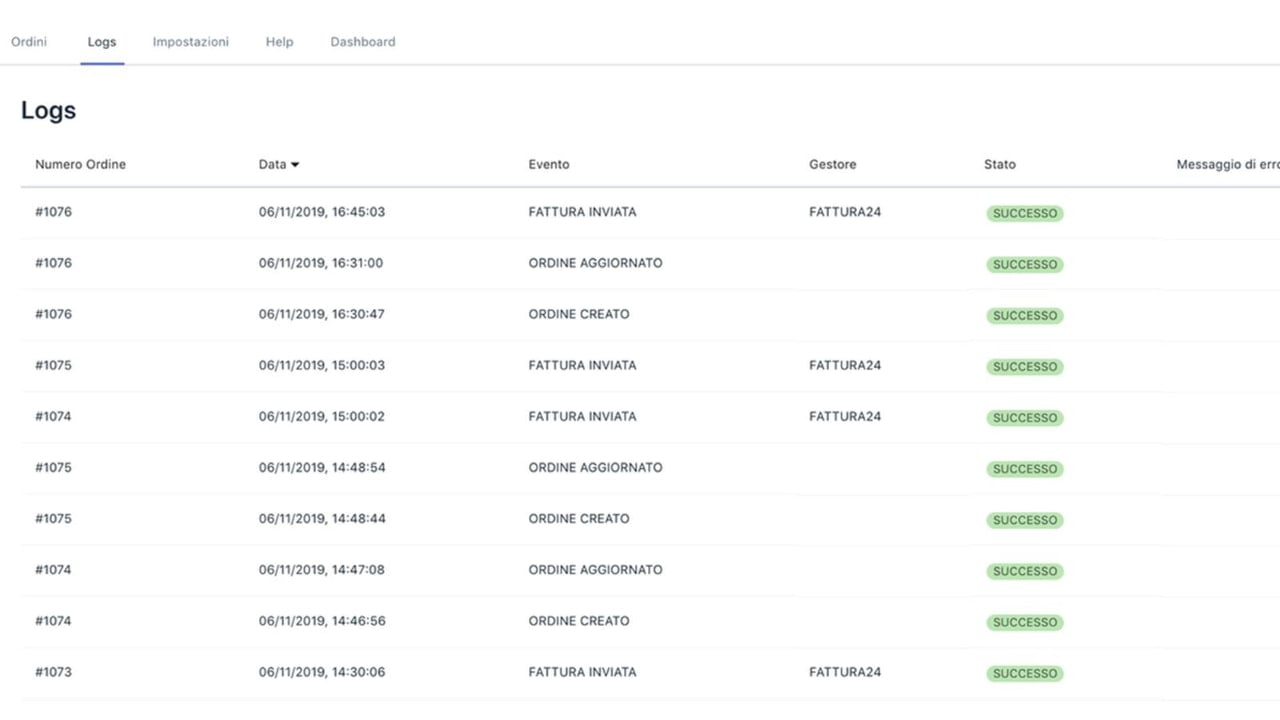Click SUCCESSO badge in the 16:45:03 row
The width and height of the screenshot is (1280, 720).
1025,213
